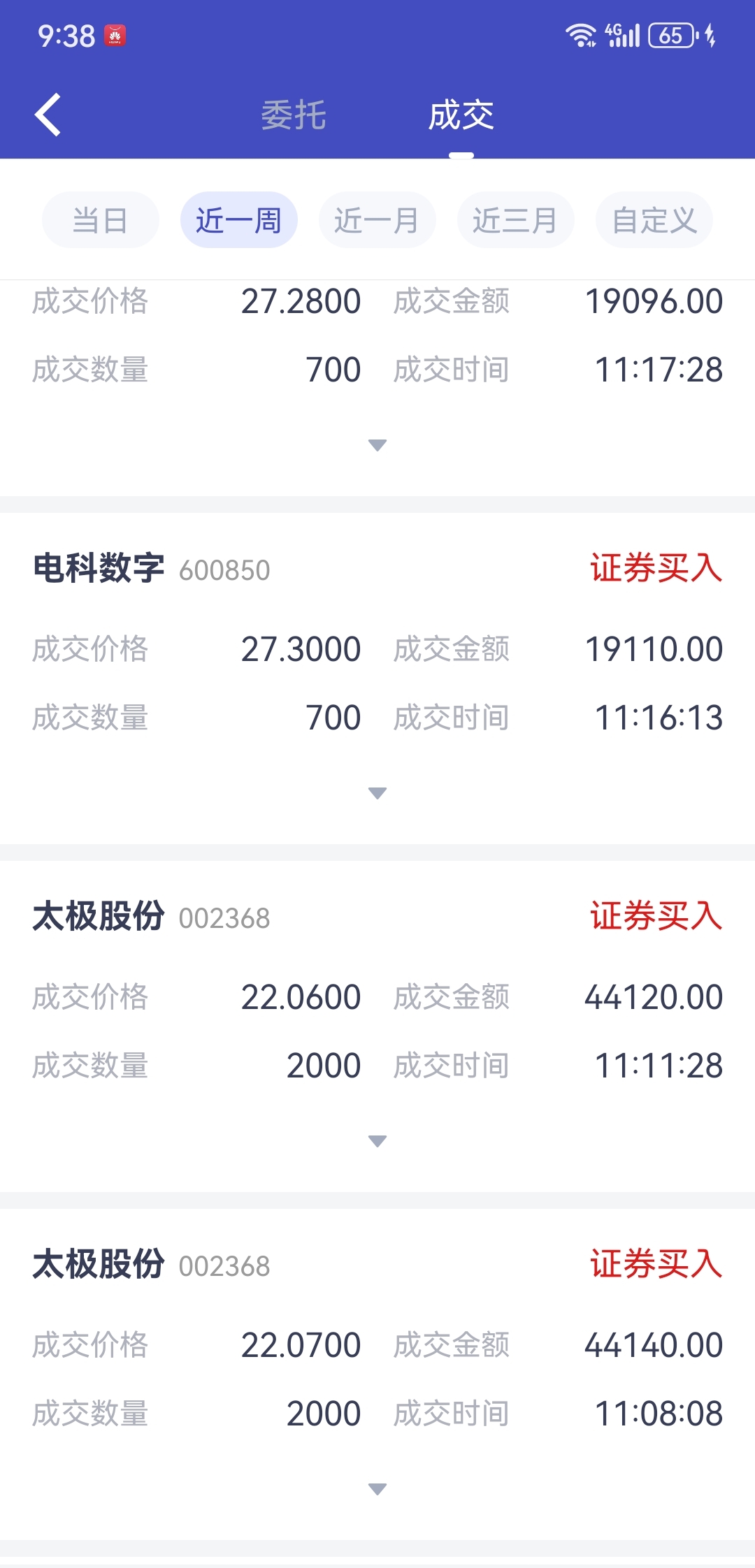755x1568 pixels.
Task: Tap the Wi-Fi status icon
Action: tap(581, 35)
